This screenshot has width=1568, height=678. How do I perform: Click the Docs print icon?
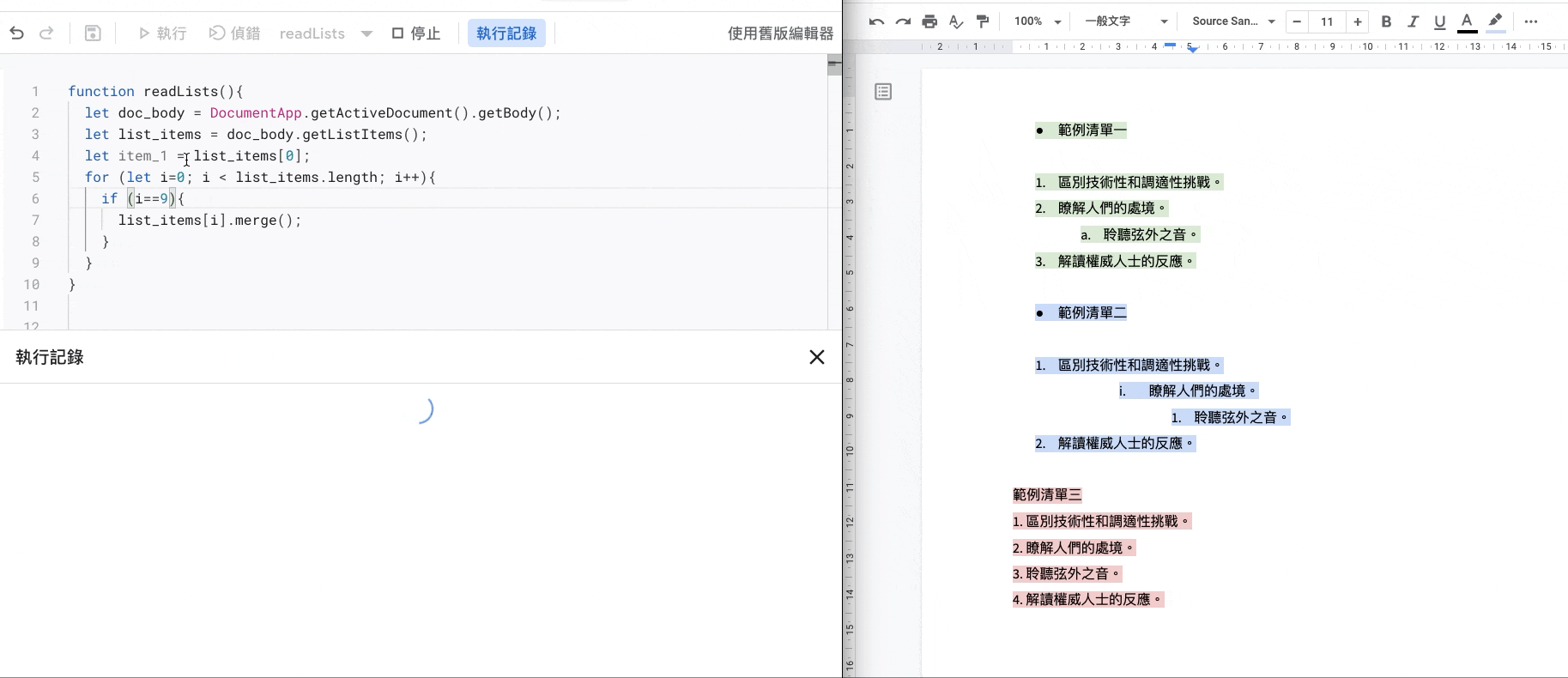coord(929,21)
